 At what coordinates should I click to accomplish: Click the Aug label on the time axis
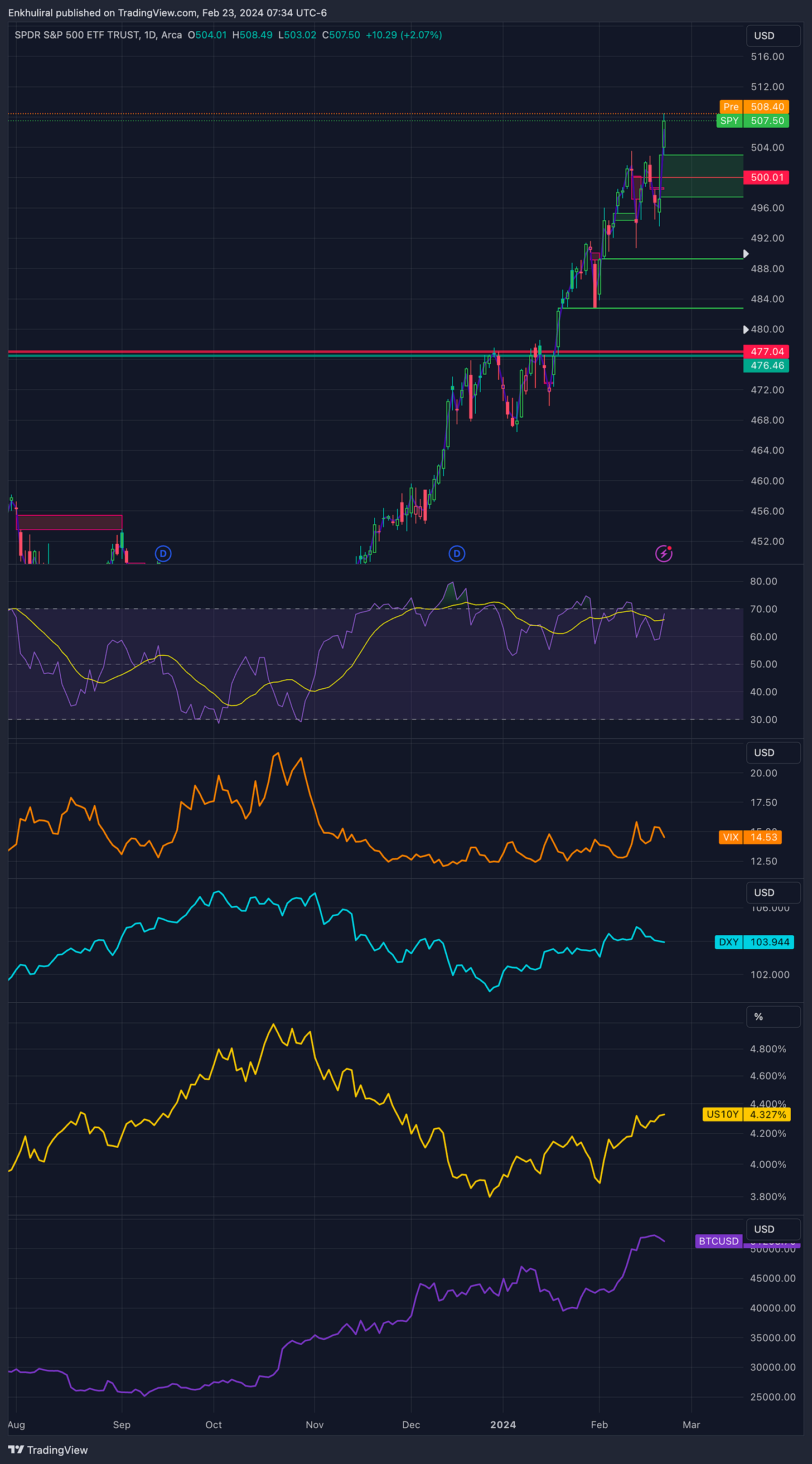click(x=17, y=1425)
